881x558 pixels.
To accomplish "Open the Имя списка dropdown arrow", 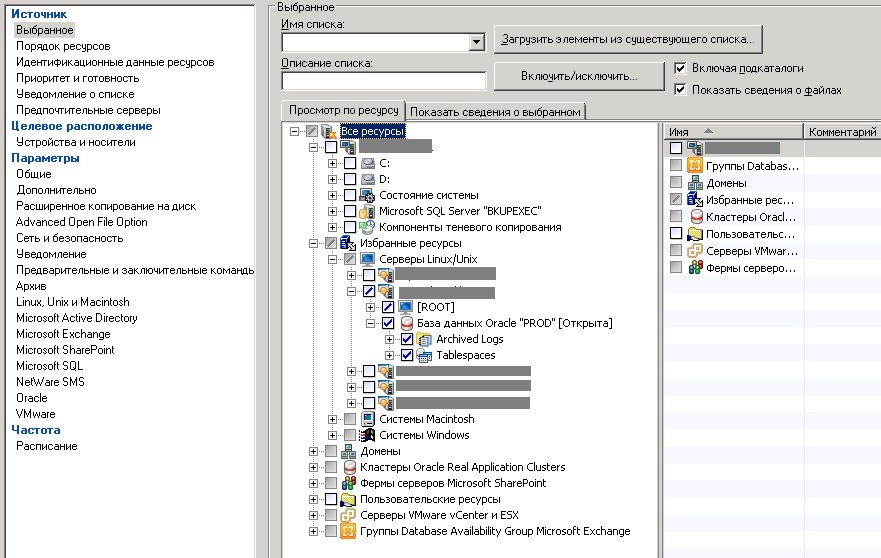I will coord(476,42).
